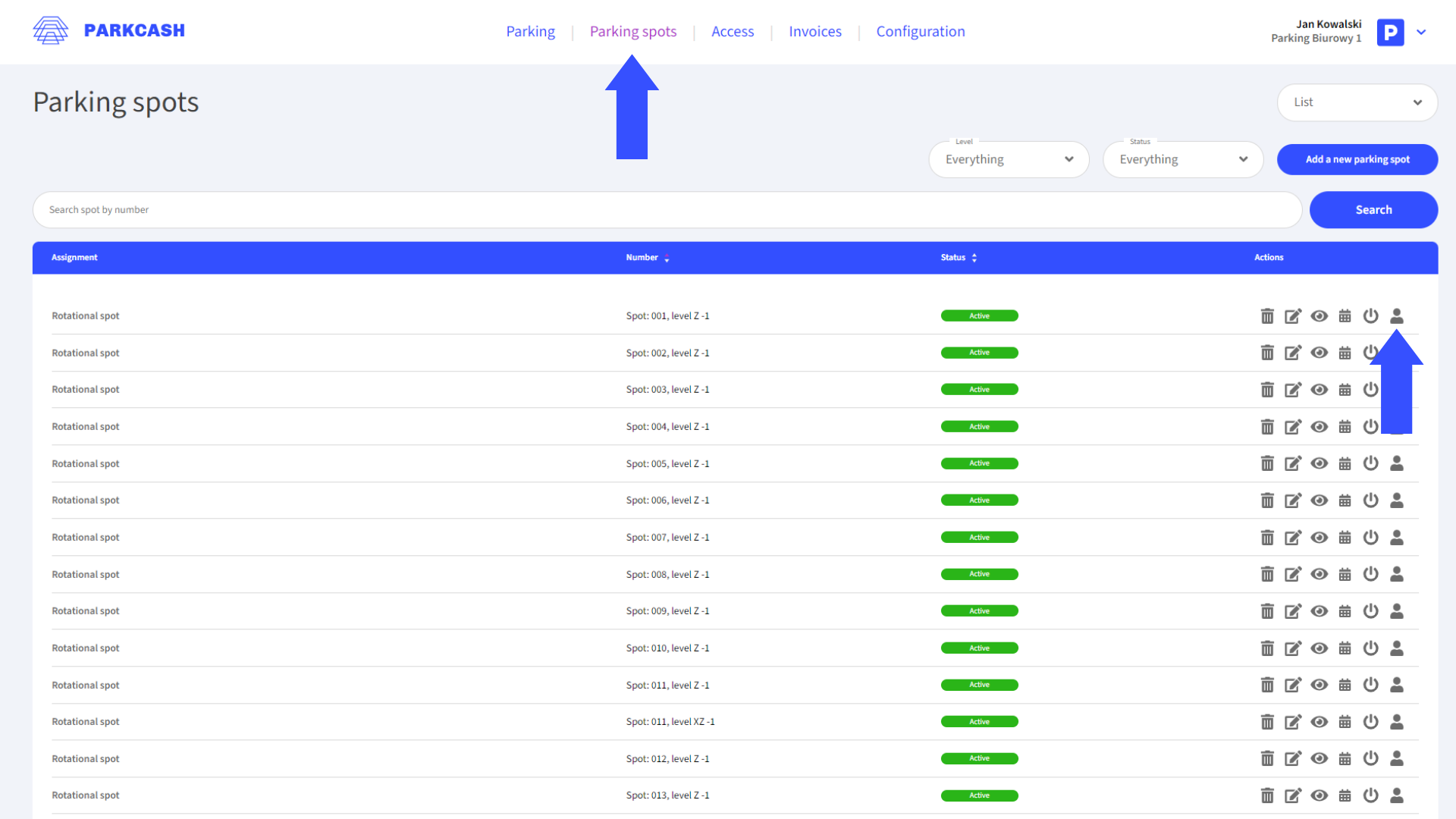Delete parking spot 001 using trash icon
1456x819 pixels.
1267,315
